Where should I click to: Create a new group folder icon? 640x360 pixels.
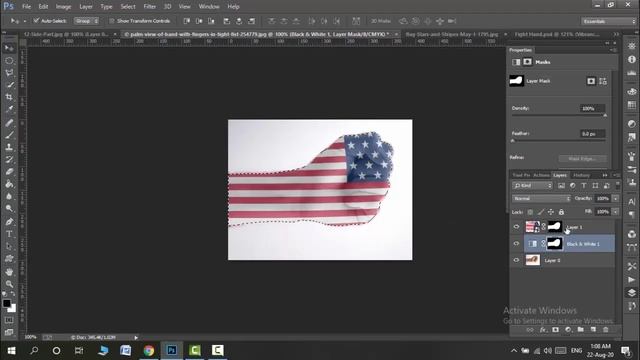click(x=580, y=330)
